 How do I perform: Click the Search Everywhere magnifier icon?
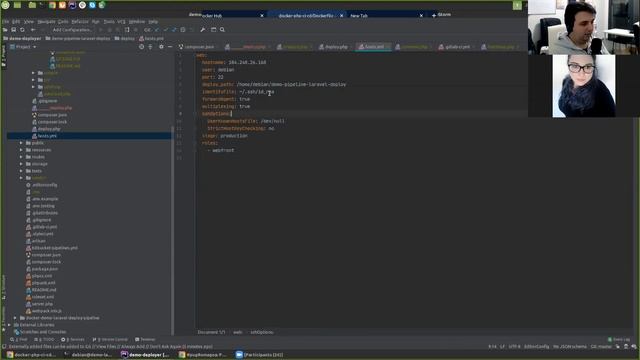[x=222, y=30]
